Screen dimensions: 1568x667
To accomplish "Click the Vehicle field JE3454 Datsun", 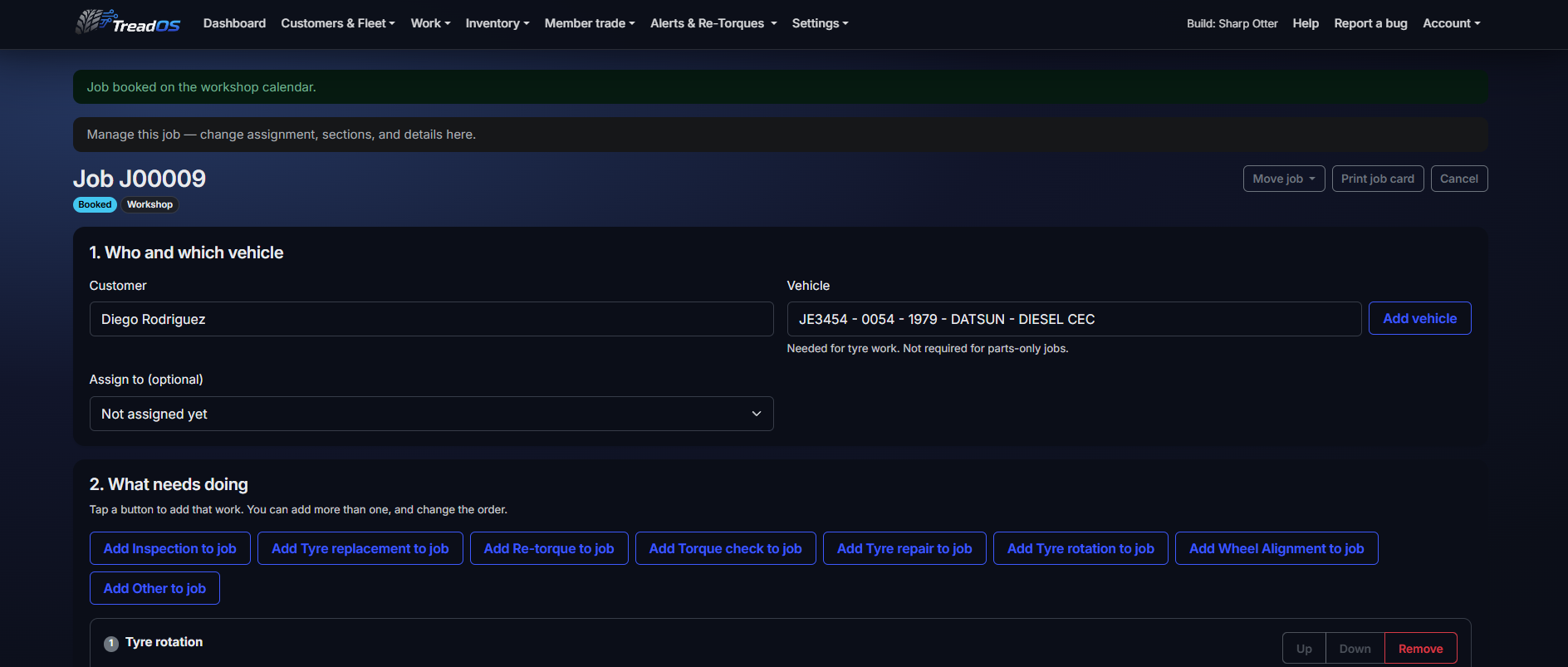I will (x=1074, y=319).
